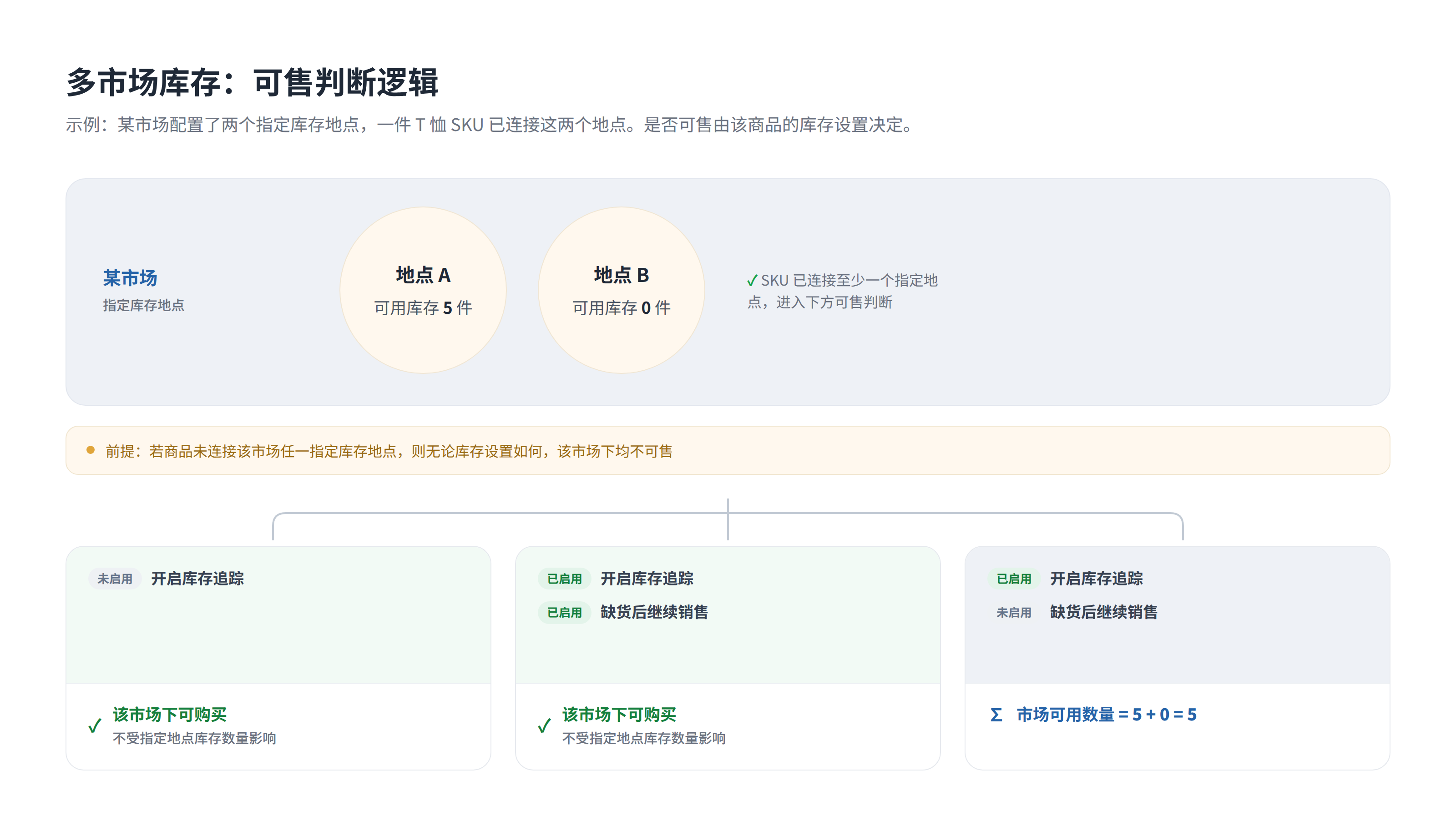Click 缺货后继续销售 label in the middle card
Screen dimensions: 1456x836
coord(654,612)
